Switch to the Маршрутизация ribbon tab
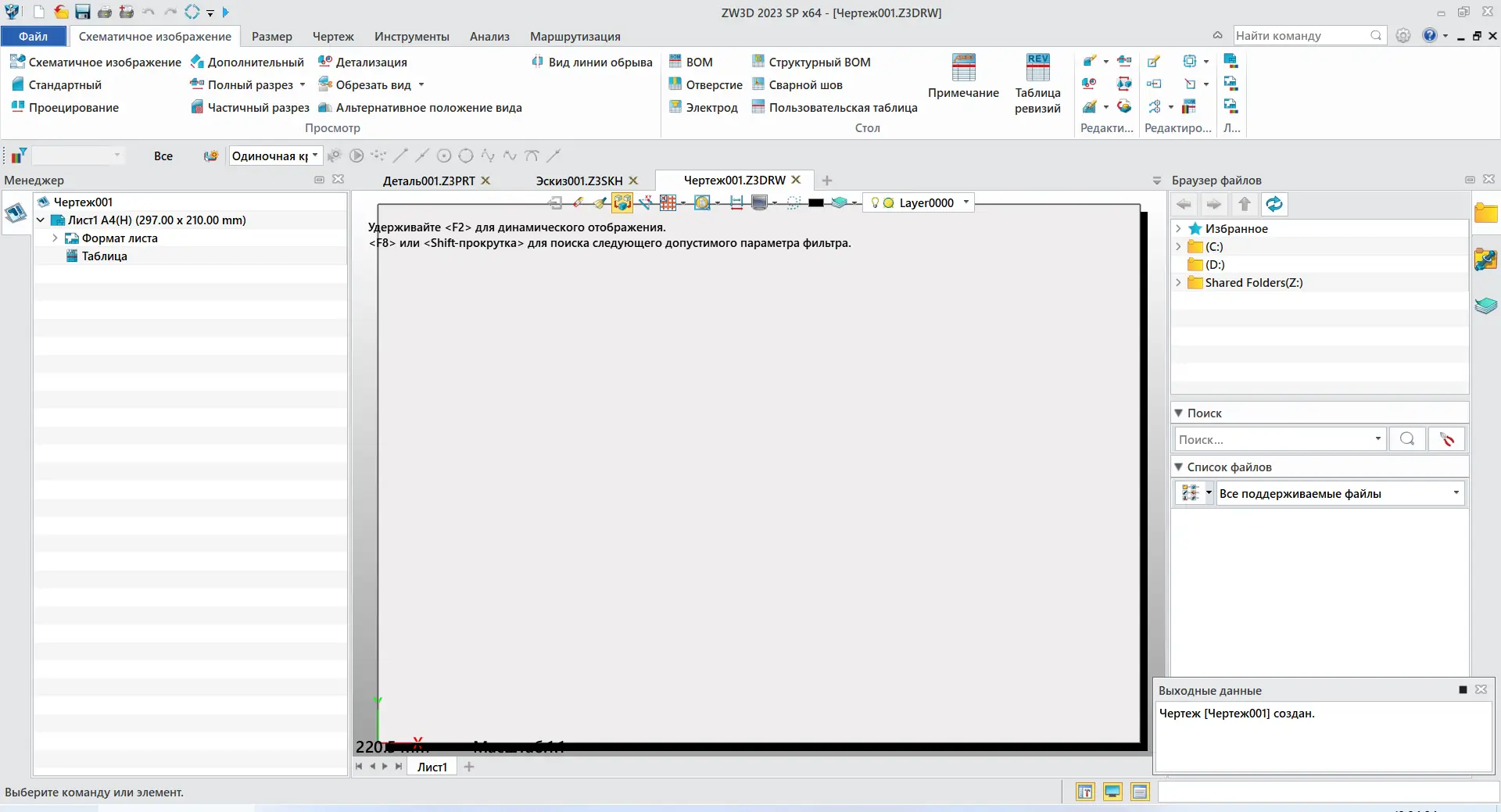 (575, 37)
